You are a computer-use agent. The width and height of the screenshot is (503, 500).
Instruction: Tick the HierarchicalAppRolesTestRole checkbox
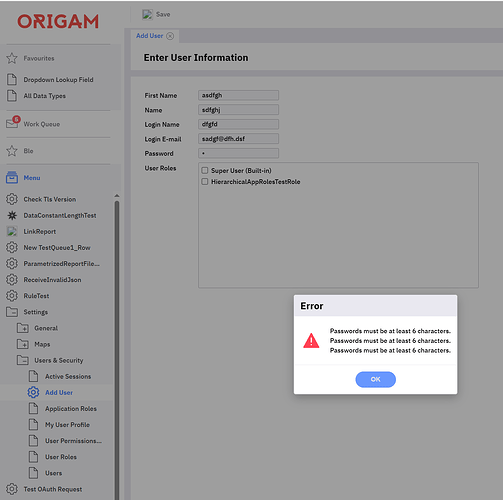click(x=205, y=181)
